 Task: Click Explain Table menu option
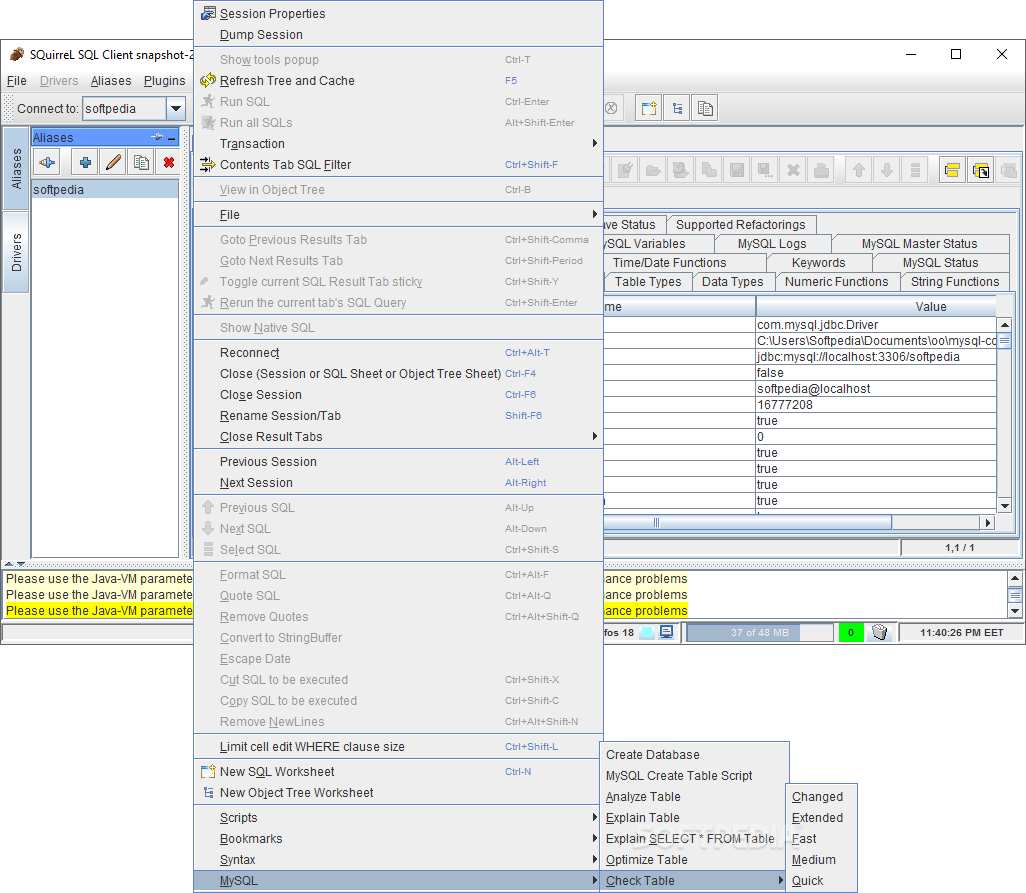click(x=694, y=818)
